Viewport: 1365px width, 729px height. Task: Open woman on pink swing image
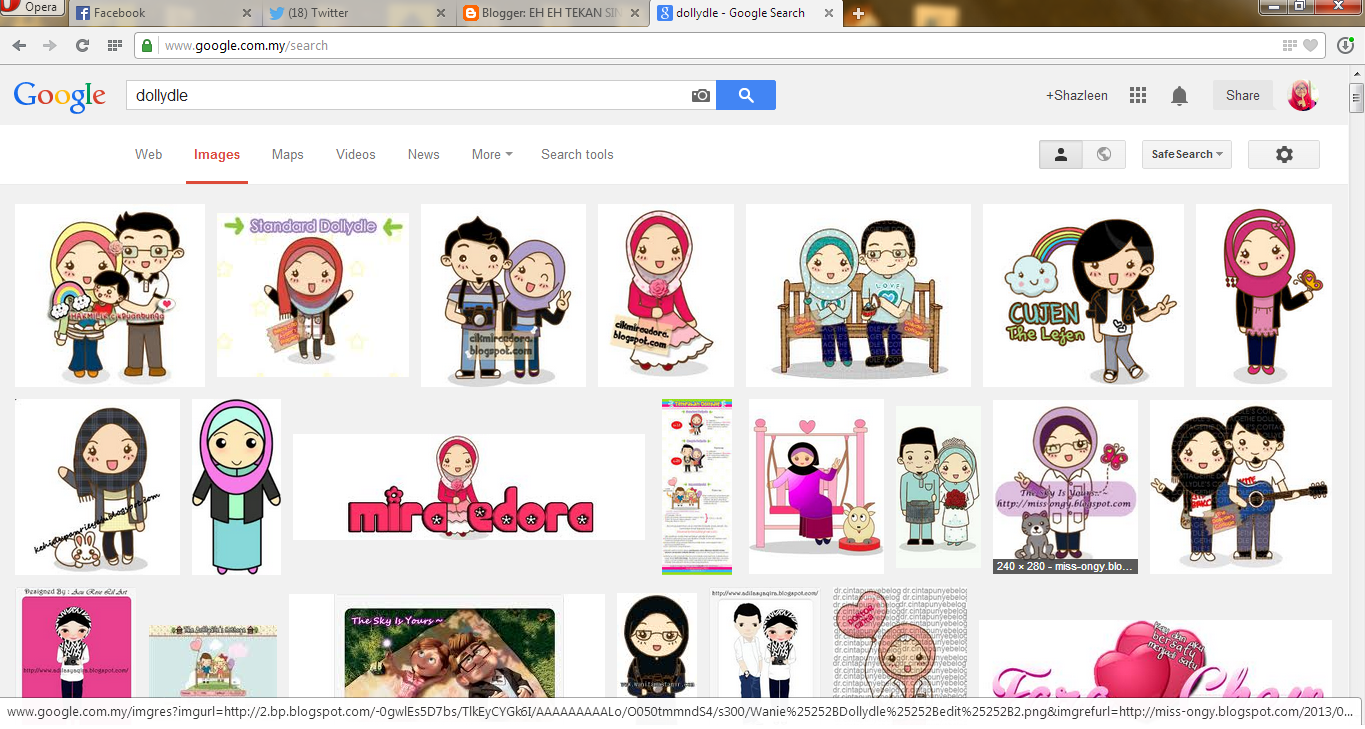point(816,487)
